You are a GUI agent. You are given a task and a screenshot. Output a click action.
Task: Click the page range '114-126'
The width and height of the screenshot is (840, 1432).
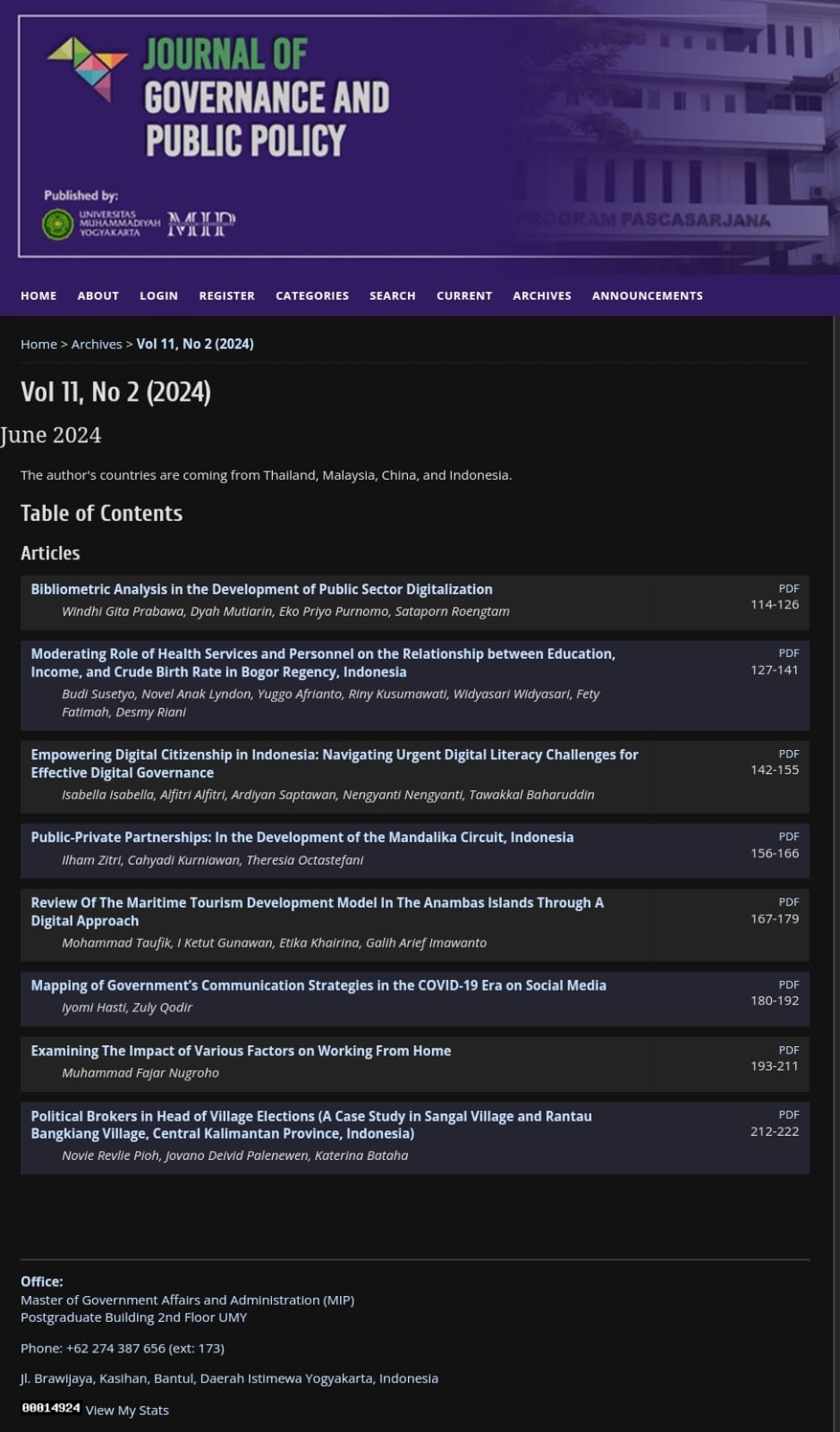coord(775,604)
